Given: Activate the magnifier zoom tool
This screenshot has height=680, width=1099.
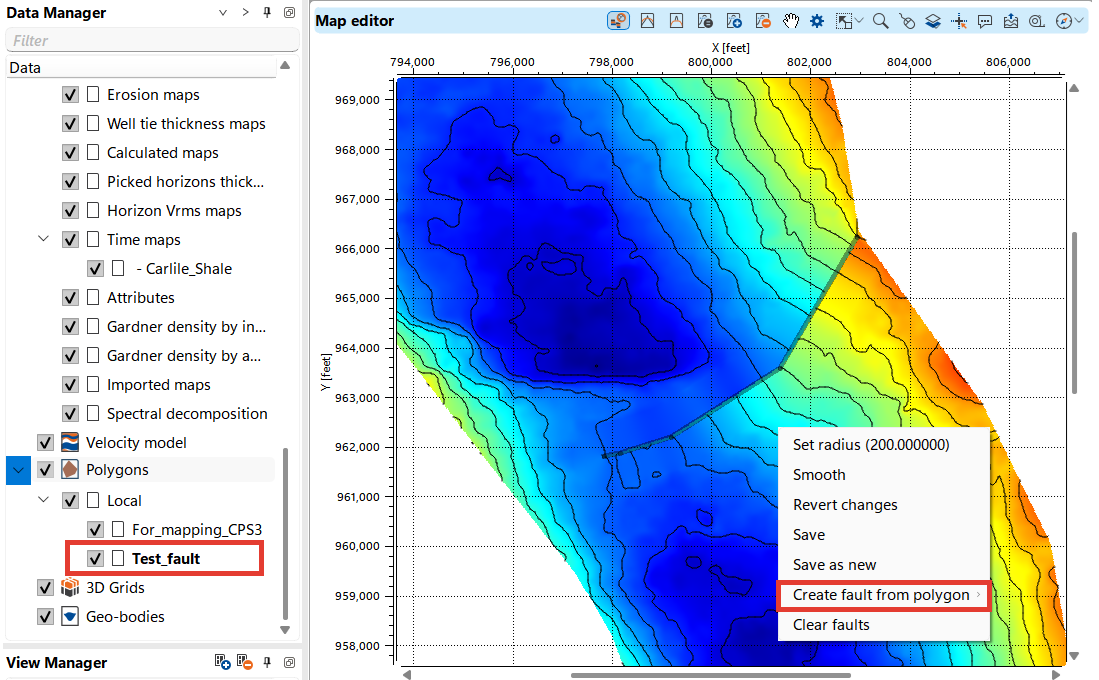Looking at the screenshot, I should click(x=880, y=21).
